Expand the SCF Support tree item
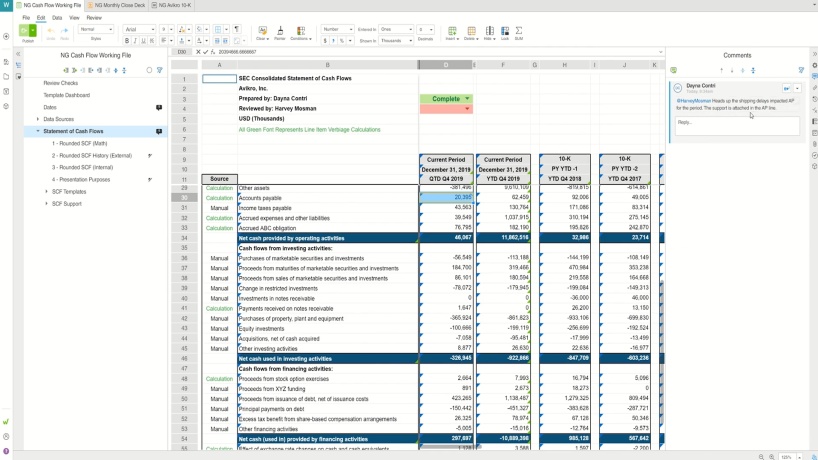Screen dimensions: 818x460 (46, 204)
